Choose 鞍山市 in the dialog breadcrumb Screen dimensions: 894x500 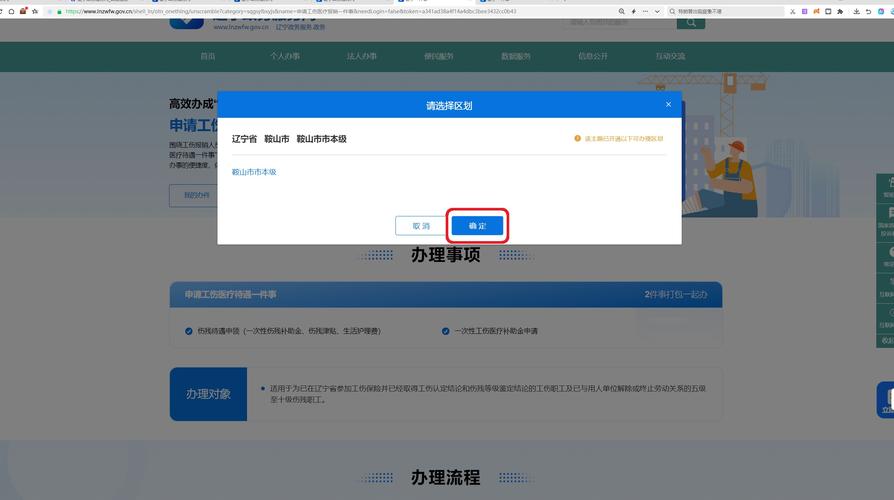tap(277, 139)
